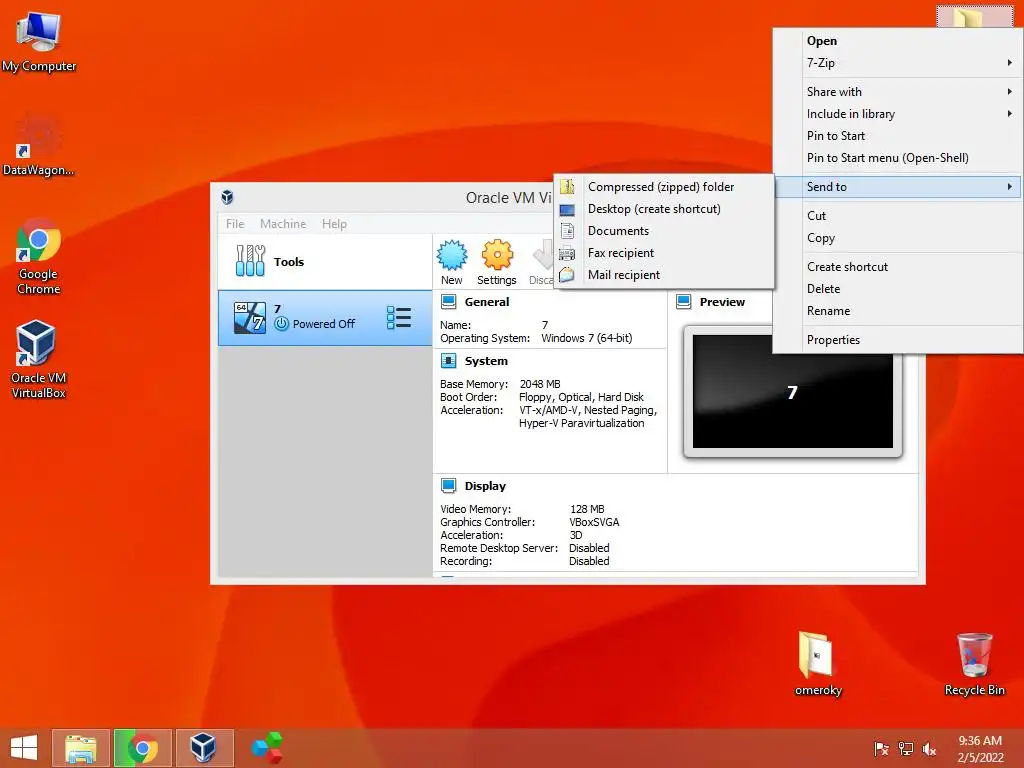Screen dimensions: 1024x768
Task: Send to Mail recipient
Action: click(x=664, y=275)
